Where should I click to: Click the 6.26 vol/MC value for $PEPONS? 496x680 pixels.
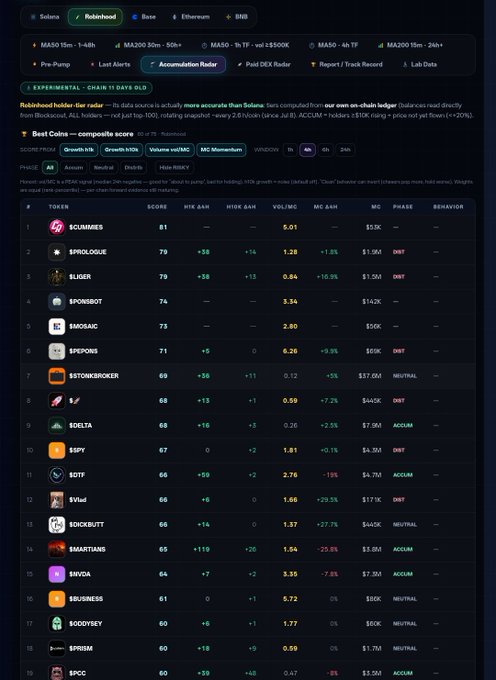290,351
